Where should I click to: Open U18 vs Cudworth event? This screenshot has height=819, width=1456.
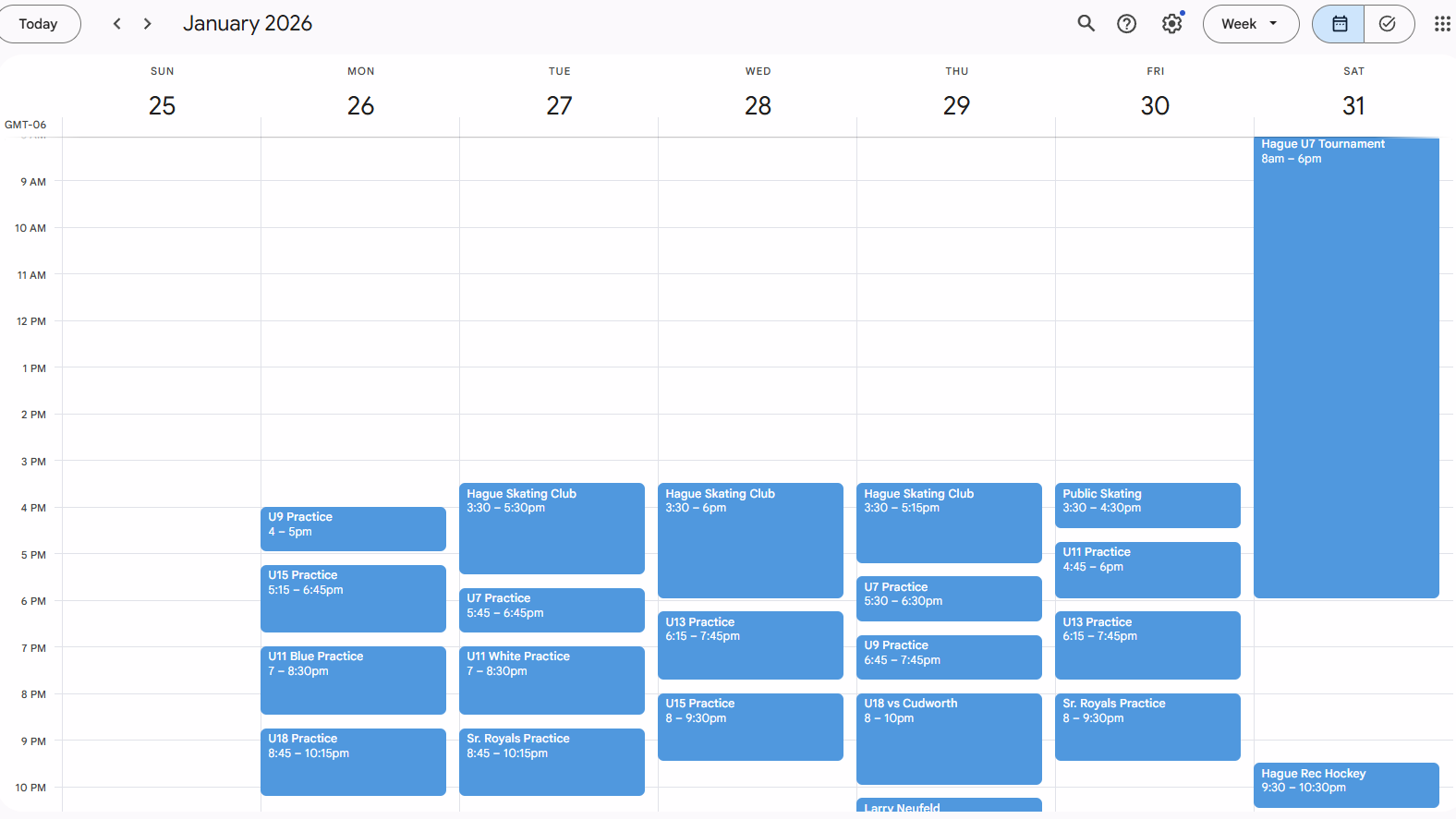[x=948, y=738]
